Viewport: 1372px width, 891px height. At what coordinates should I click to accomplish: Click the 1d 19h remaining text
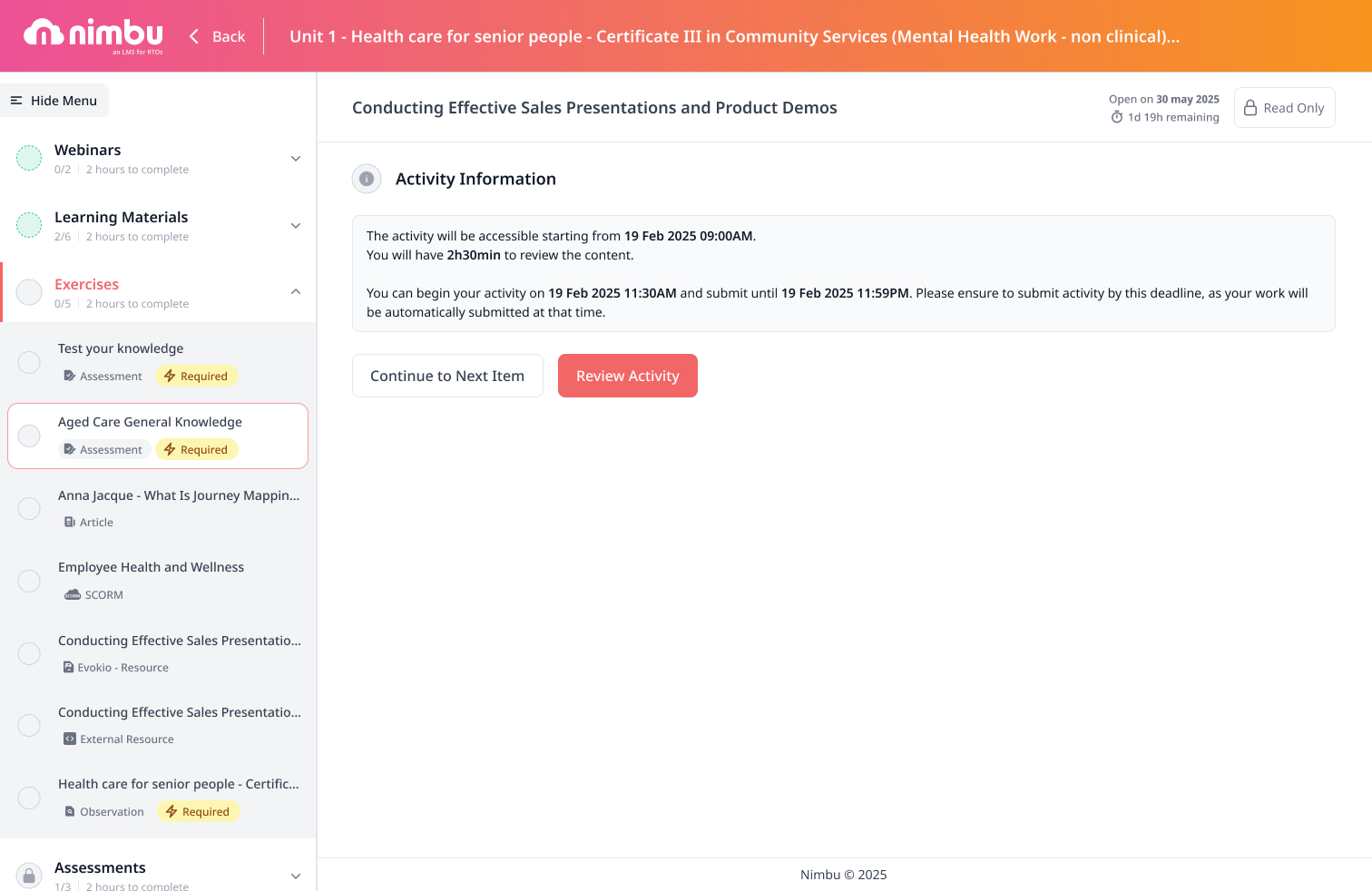click(x=1173, y=117)
